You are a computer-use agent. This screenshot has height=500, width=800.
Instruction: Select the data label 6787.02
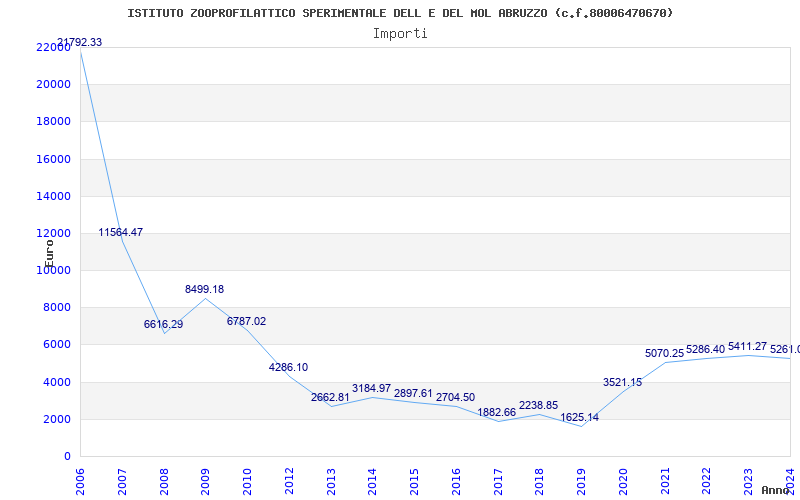(246, 321)
